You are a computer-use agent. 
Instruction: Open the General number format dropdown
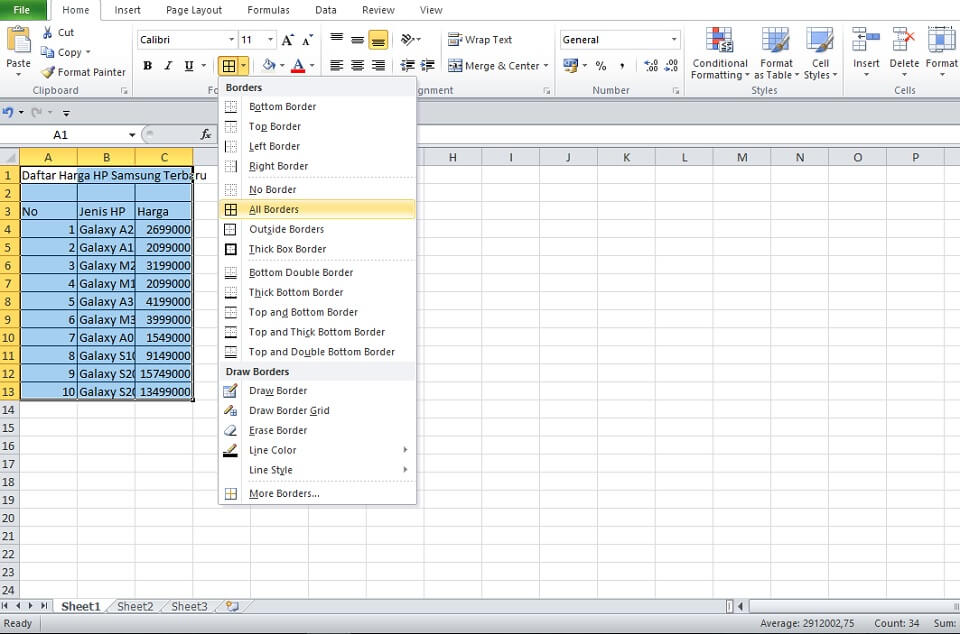pyautogui.click(x=673, y=40)
